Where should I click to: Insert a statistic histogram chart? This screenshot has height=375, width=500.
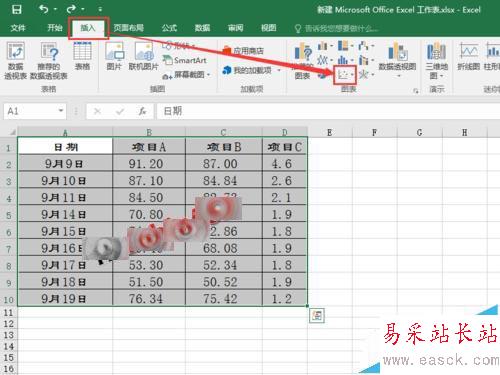point(345,60)
